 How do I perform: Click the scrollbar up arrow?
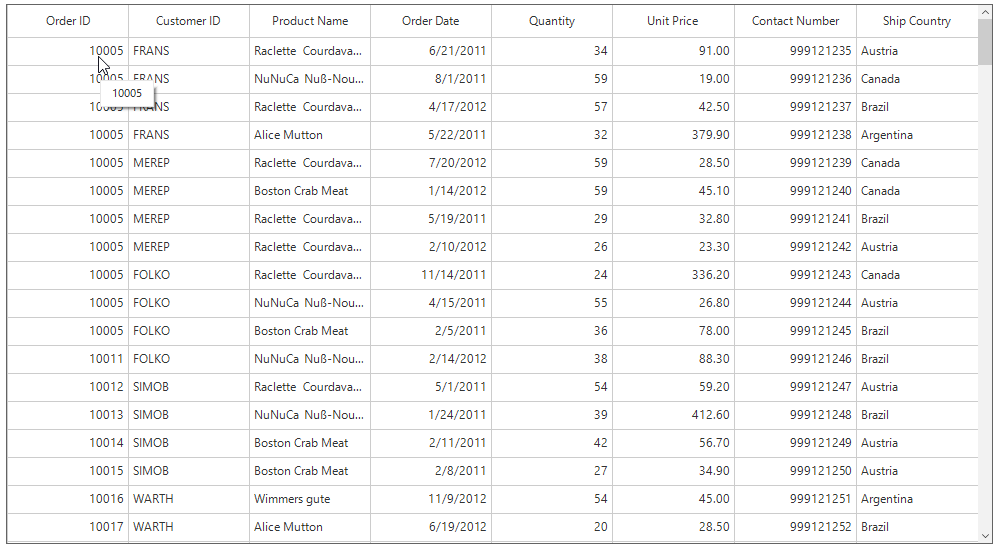pyautogui.click(x=986, y=14)
